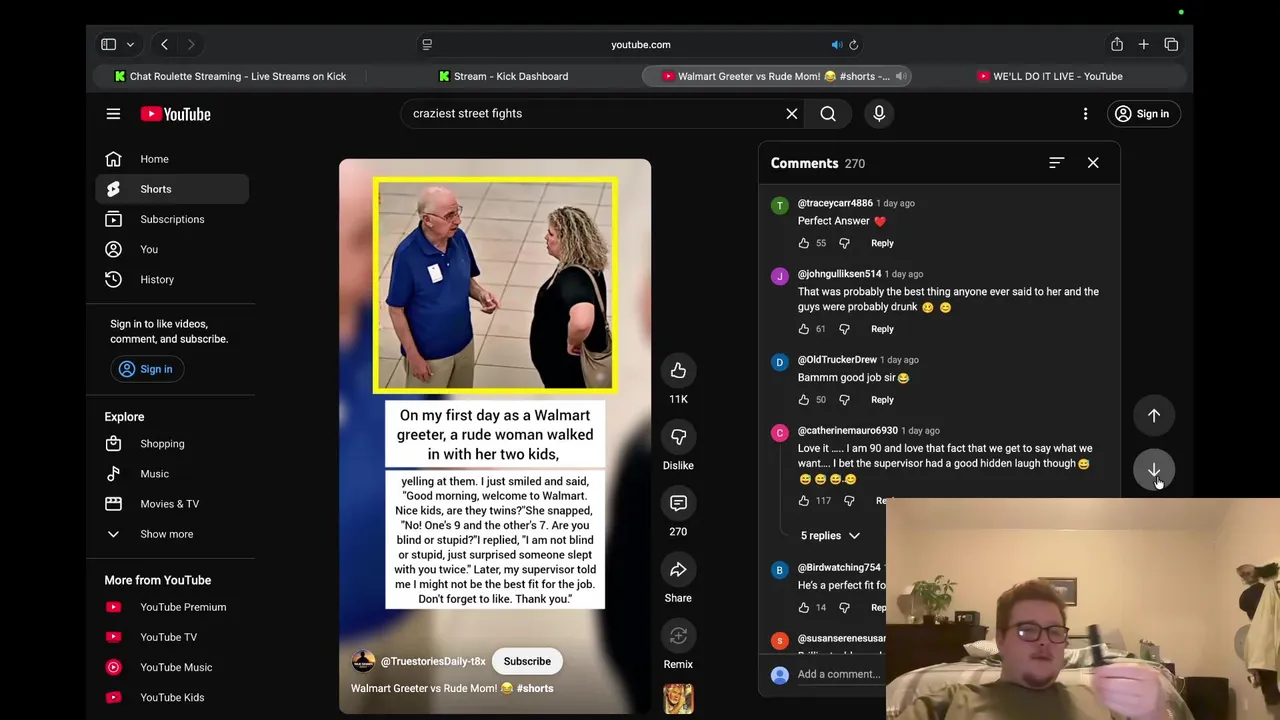Dislike the Short with thumbs down
Image resolution: width=1280 pixels, height=720 pixels.
[678, 437]
